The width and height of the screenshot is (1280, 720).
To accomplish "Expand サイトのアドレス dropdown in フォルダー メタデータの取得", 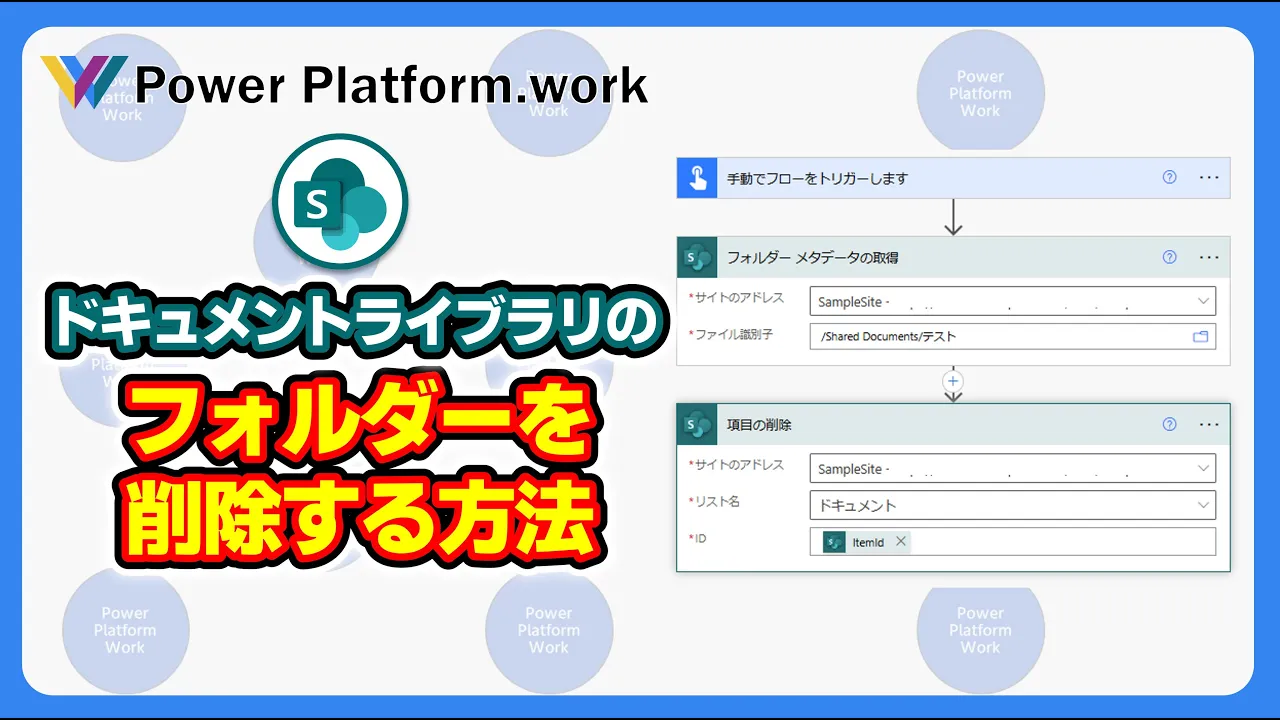I will coord(1203,301).
